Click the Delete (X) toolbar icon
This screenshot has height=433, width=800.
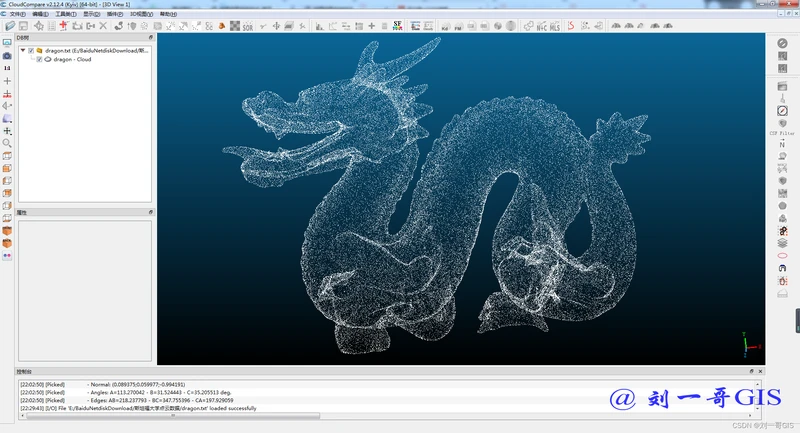tap(103, 26)
